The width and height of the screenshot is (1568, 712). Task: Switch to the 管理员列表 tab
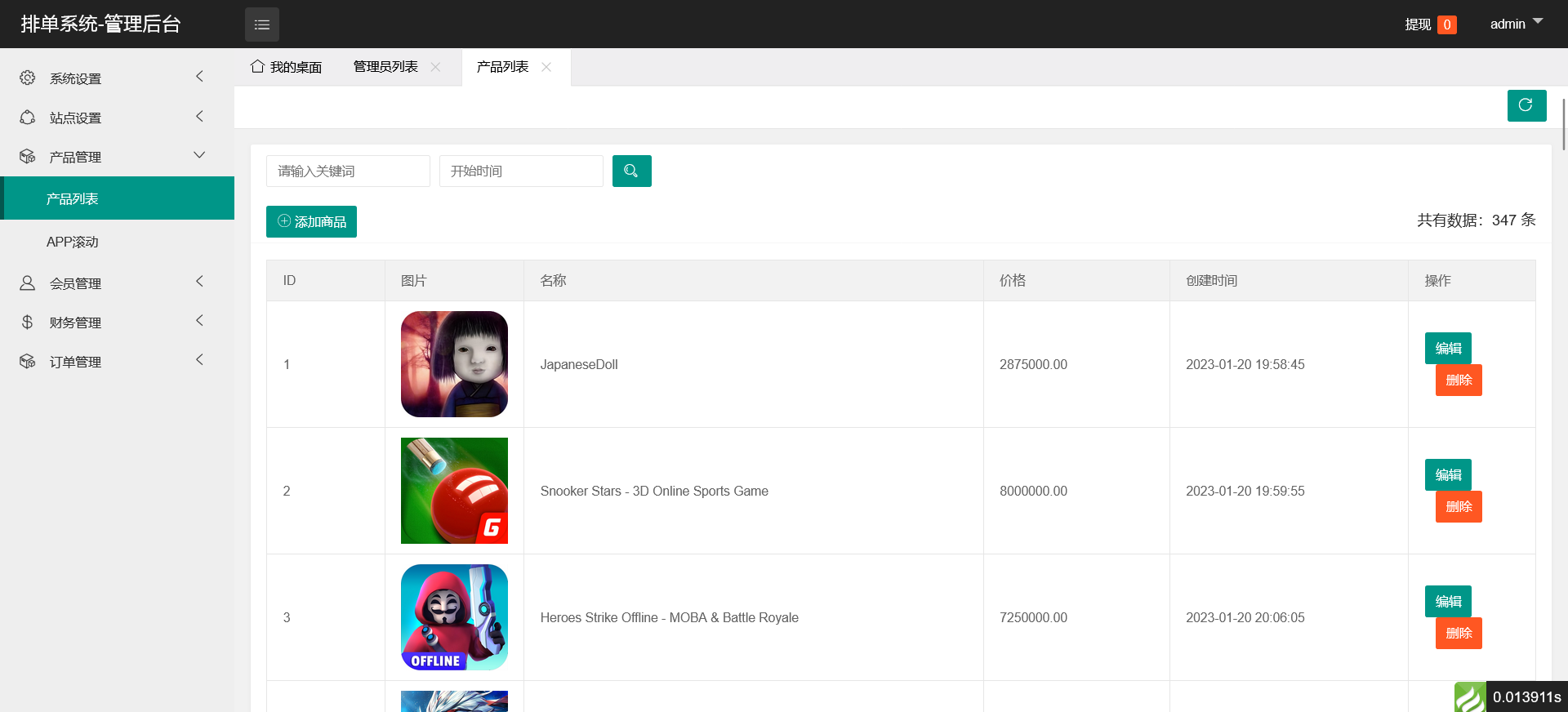[x=385, y=67]
